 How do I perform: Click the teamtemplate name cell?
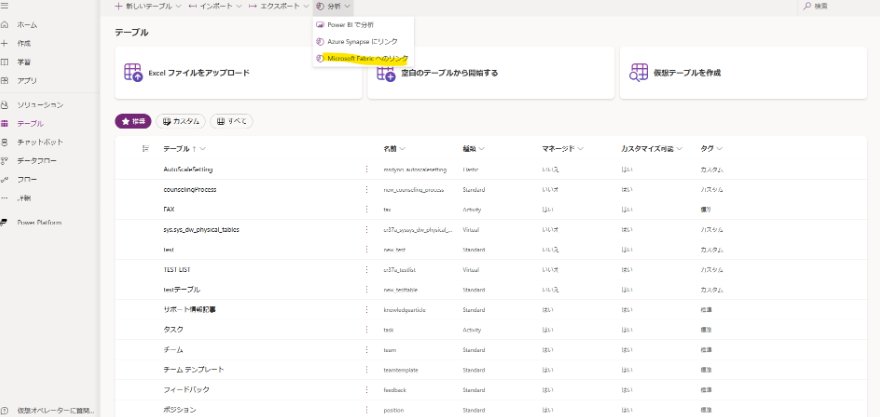(x=401, y=370)
